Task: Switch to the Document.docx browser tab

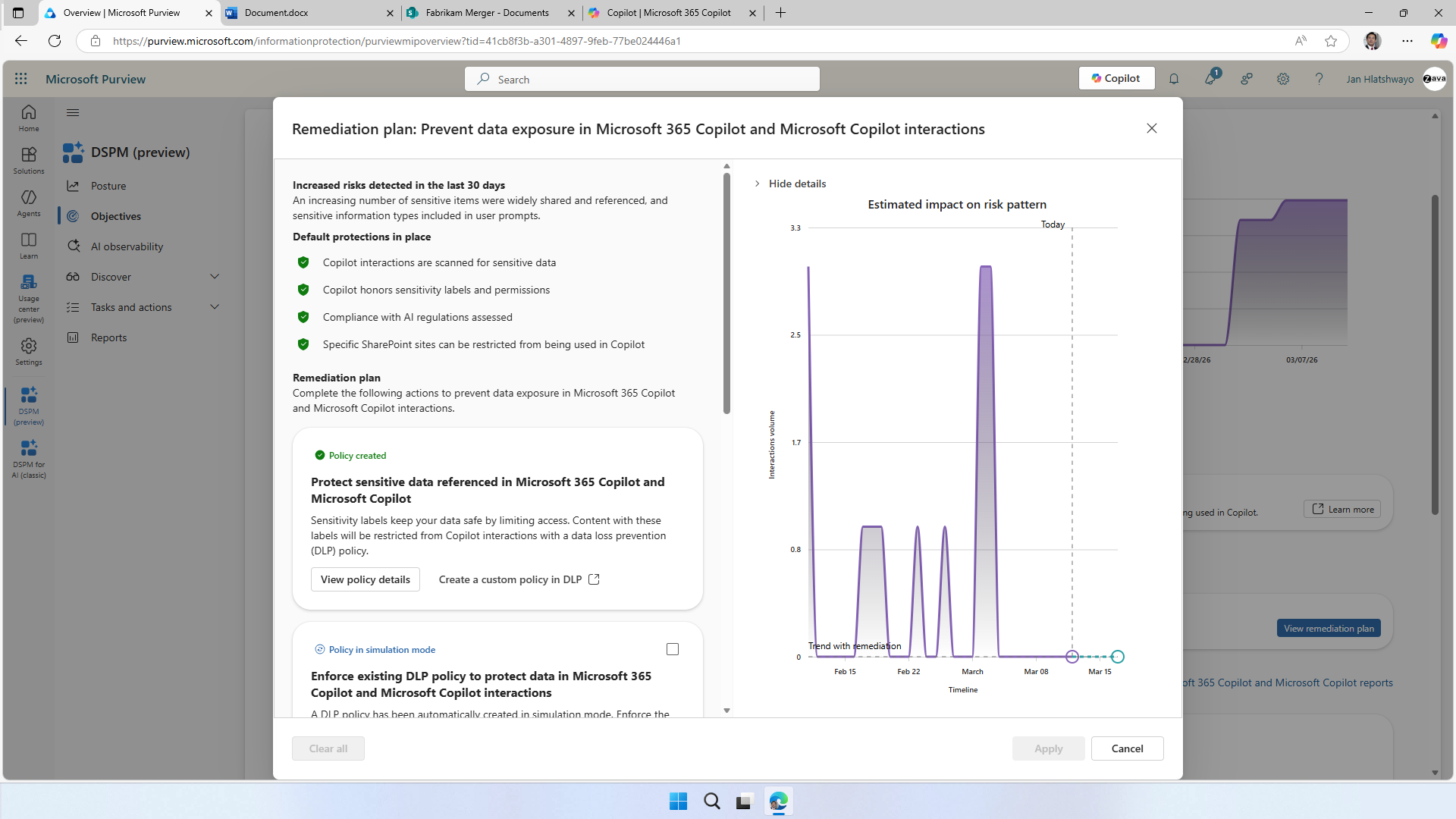Action: (x=310, y=13)
